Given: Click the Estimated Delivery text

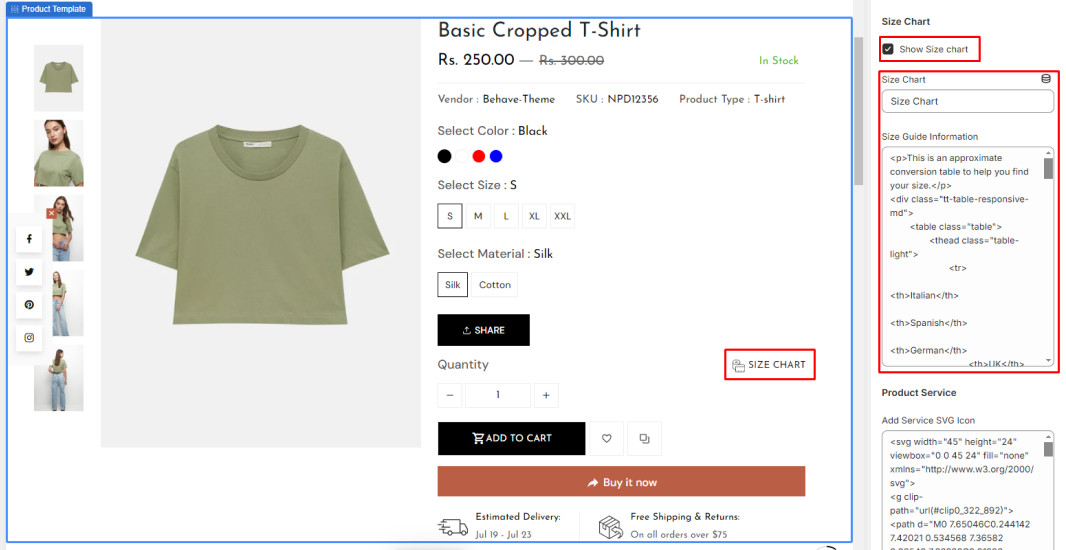Looking at the screenshot, I should 518,517.
